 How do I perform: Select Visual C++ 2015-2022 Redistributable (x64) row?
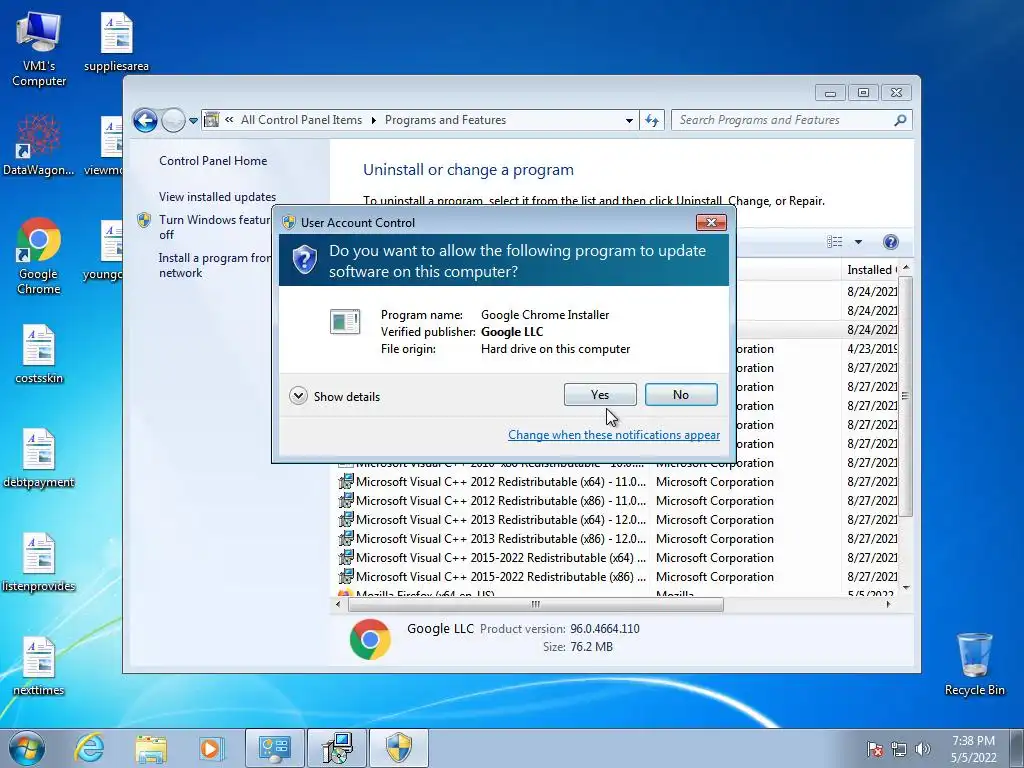(x=618, y=558)
